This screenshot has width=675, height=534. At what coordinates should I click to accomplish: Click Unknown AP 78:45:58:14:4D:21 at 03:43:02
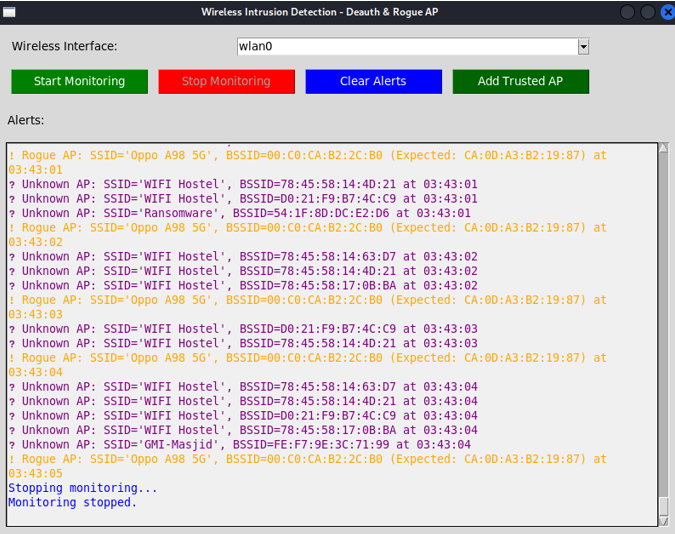tap(243, 271)
